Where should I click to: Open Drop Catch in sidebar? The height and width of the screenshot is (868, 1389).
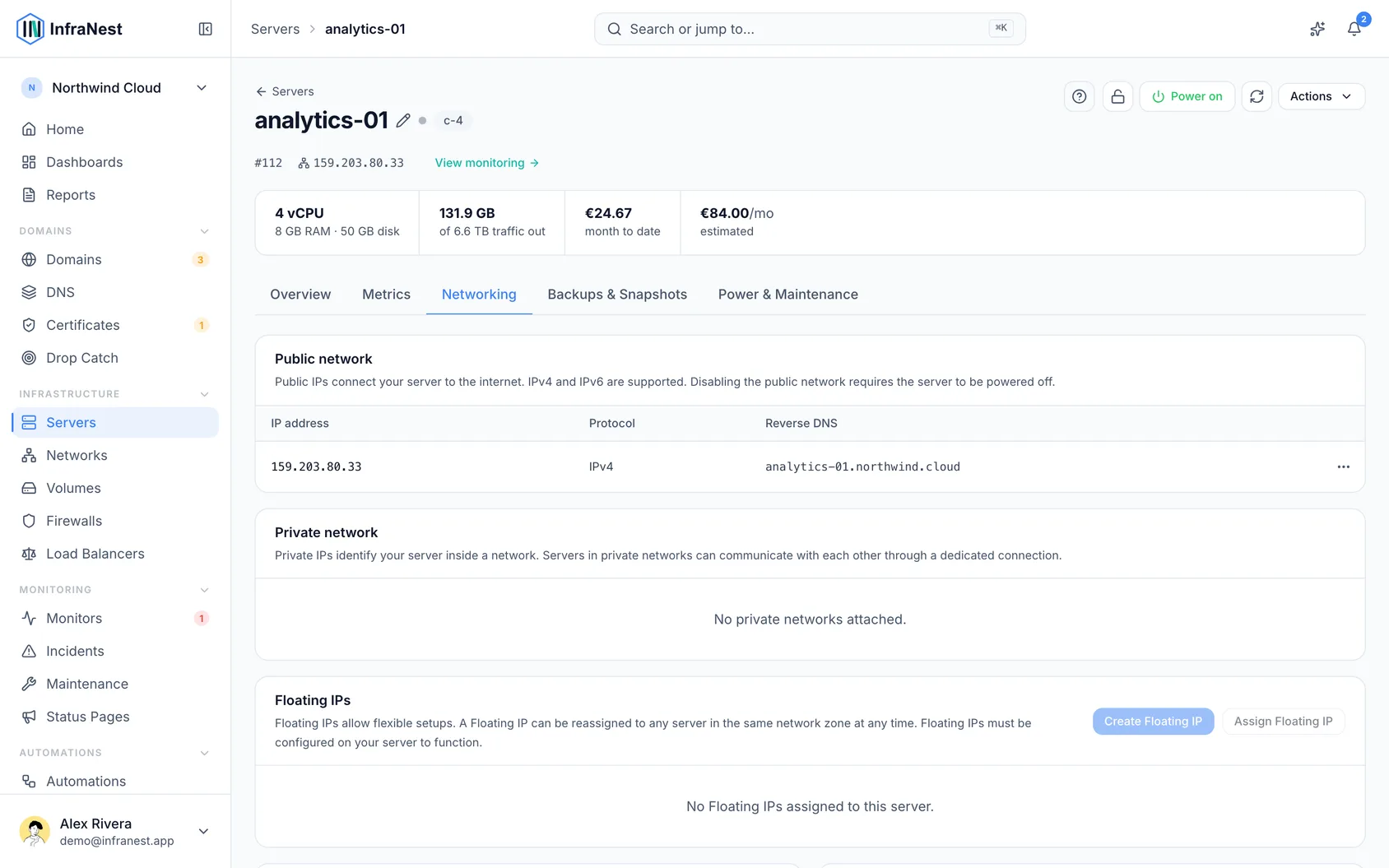click(115, 358)
